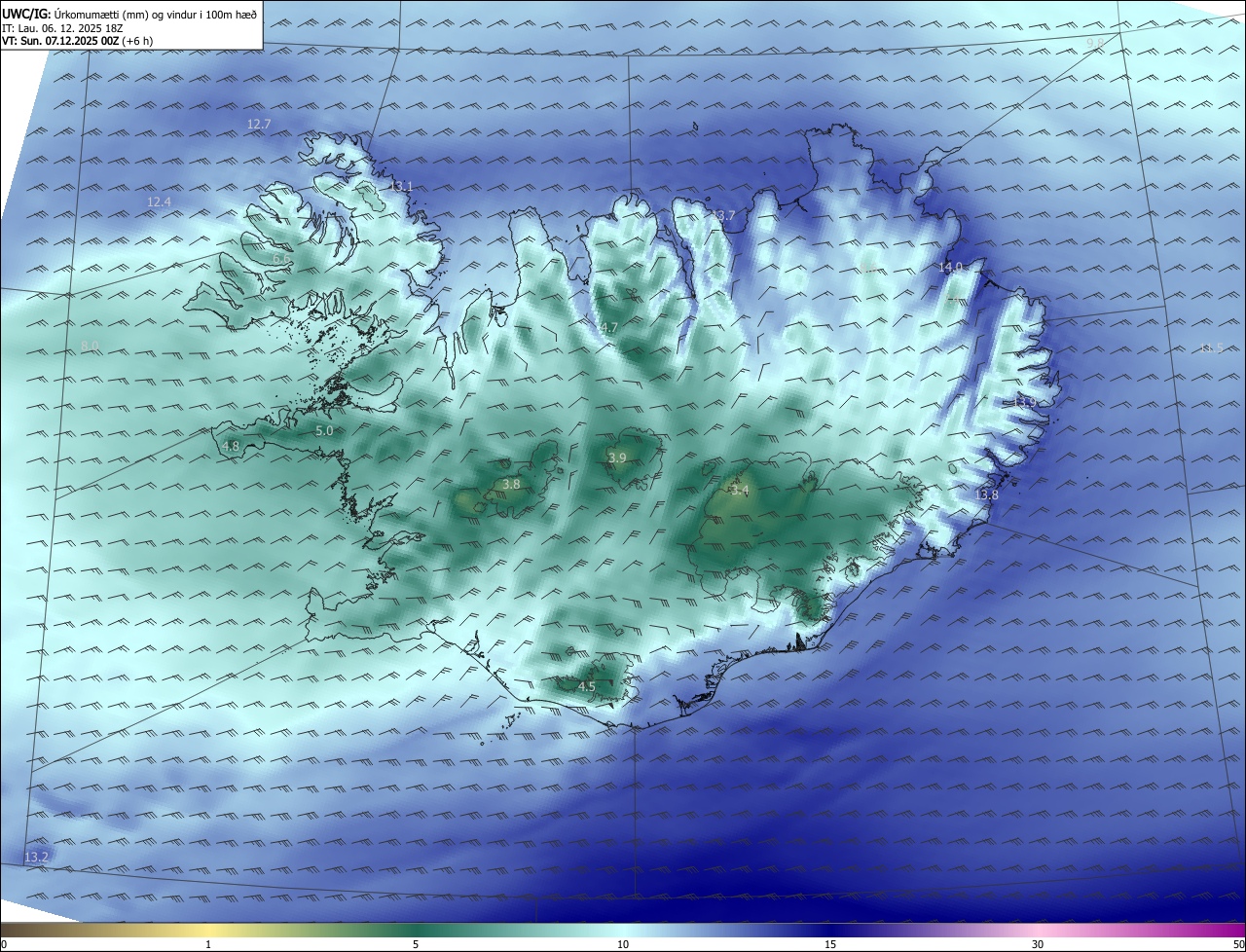Click the 10 tick label on the color scale

point(623,944)
